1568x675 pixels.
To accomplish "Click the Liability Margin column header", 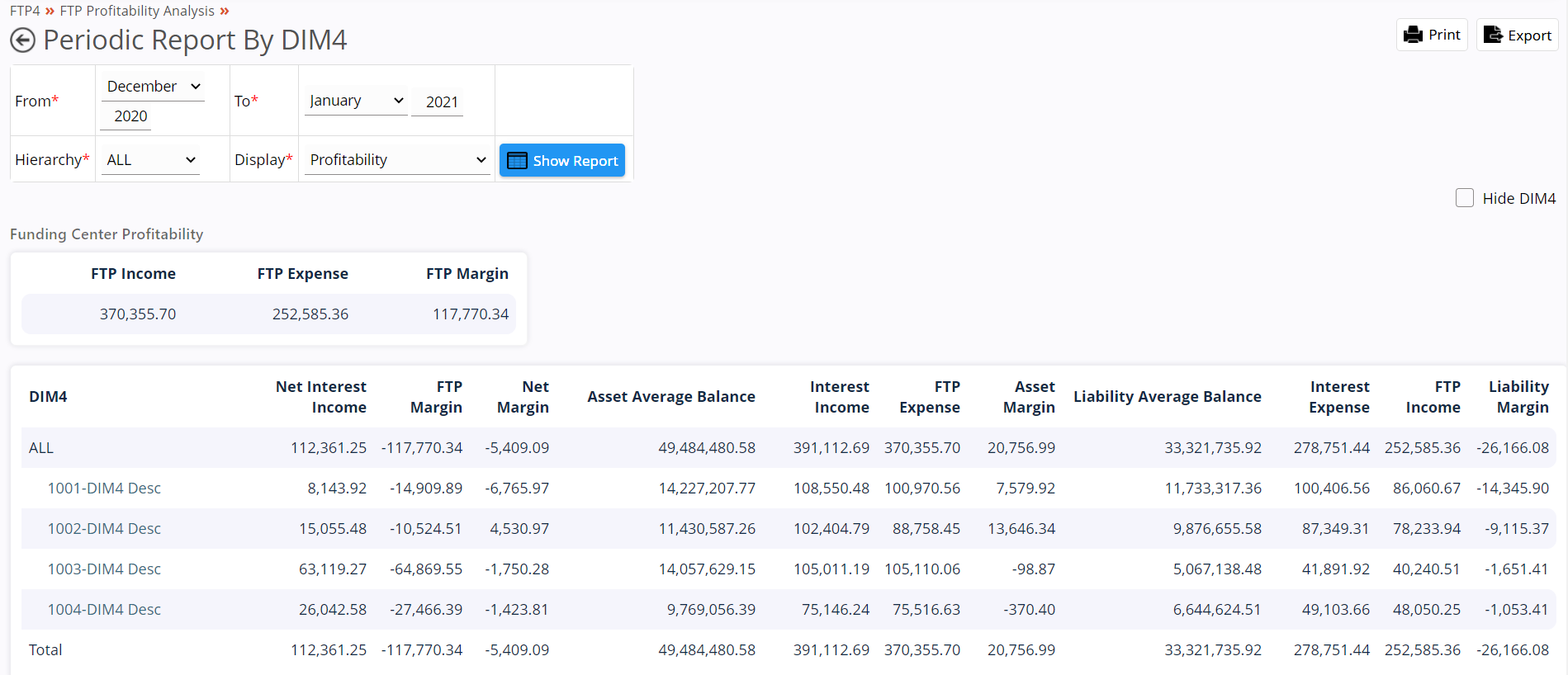I will (1518, 397).
